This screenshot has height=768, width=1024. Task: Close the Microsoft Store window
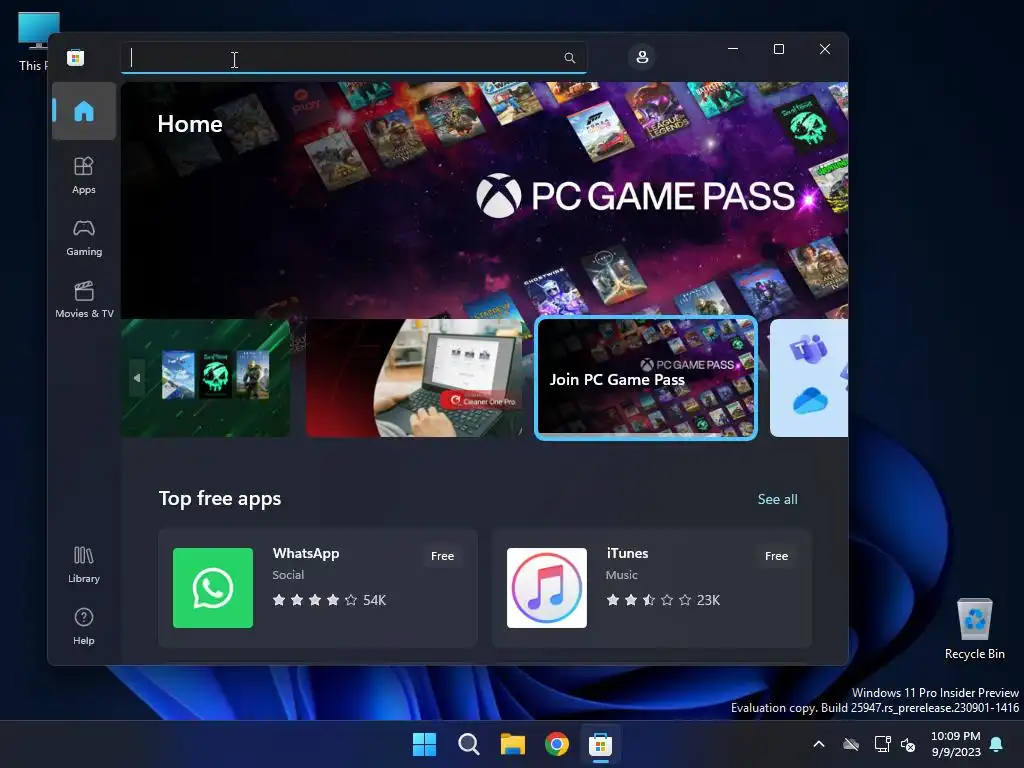[825, 49]
